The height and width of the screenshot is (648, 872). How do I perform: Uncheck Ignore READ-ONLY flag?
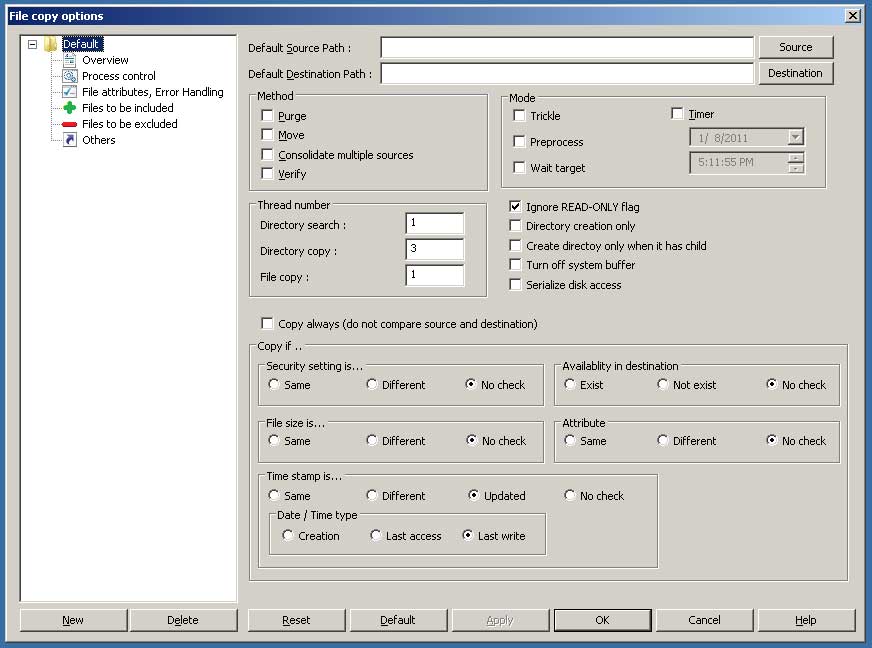(516, 207)
